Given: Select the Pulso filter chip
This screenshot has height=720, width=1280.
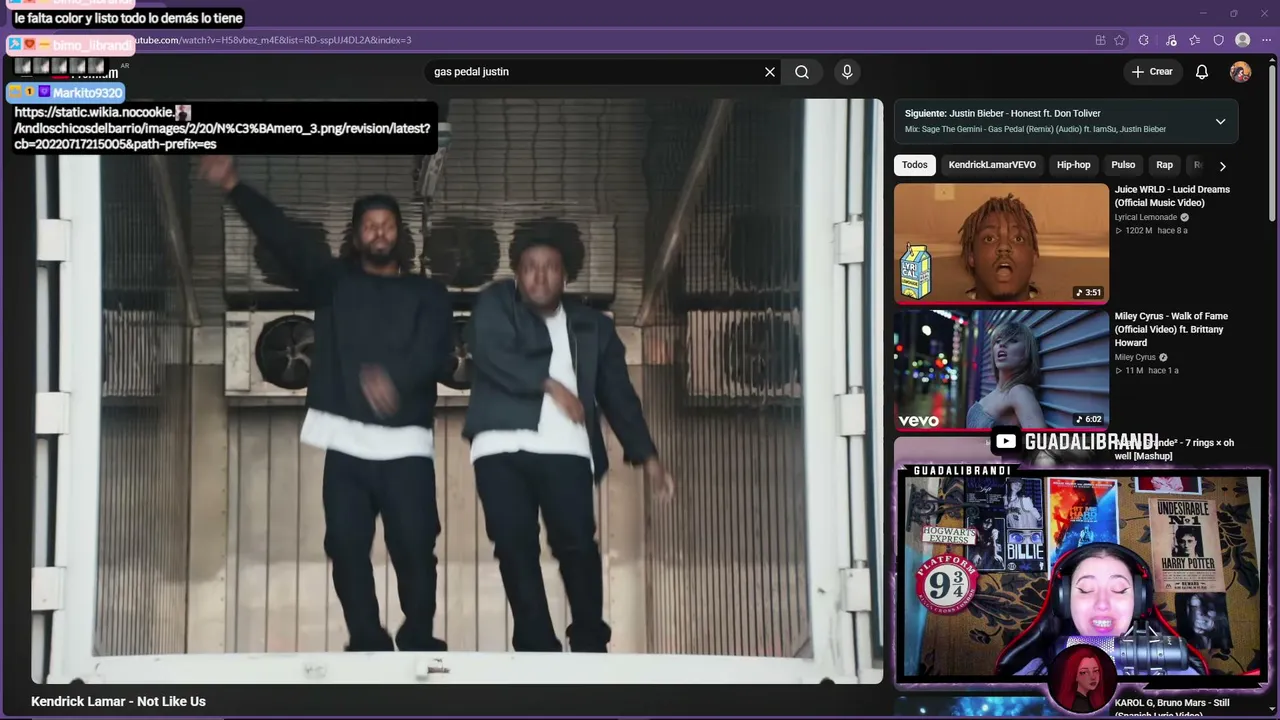Looking at the screenshot, I should click(x=1123, y=165).
